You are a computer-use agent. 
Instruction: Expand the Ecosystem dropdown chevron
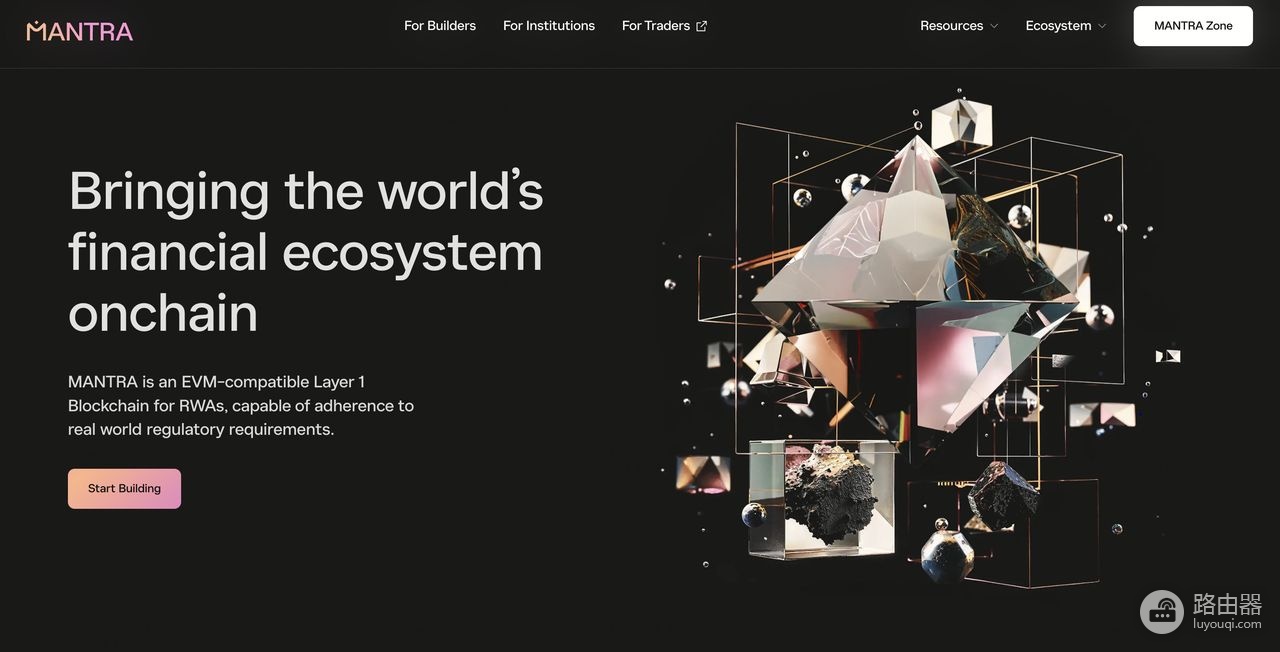1102,26
